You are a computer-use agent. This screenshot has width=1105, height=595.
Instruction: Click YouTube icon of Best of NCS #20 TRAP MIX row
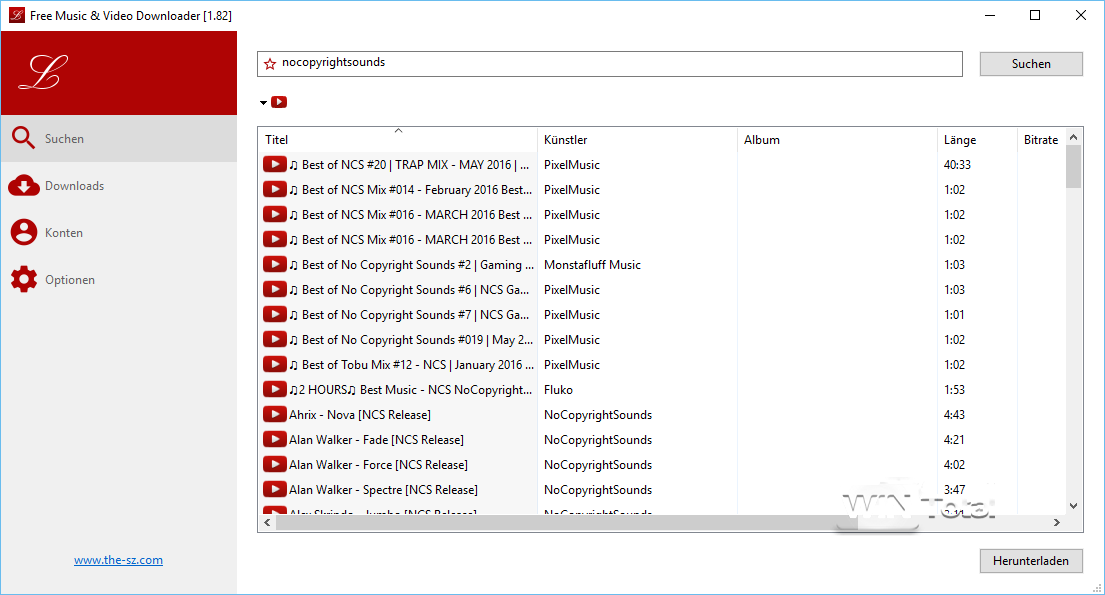click(x=274, y=164)
